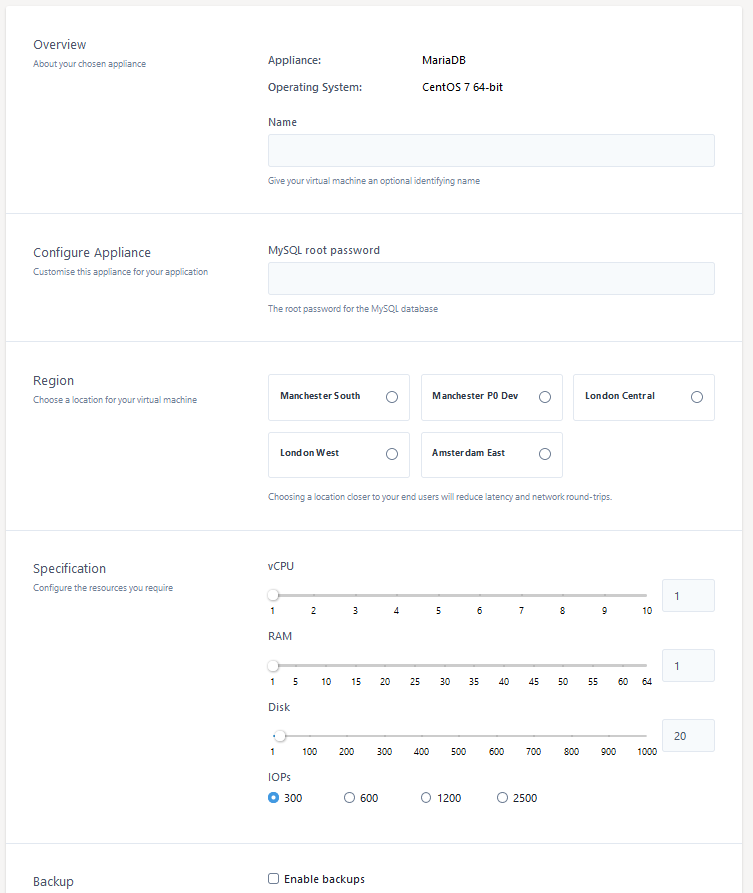
Task: Select the London Central region
Action: (x=696, y=396)
